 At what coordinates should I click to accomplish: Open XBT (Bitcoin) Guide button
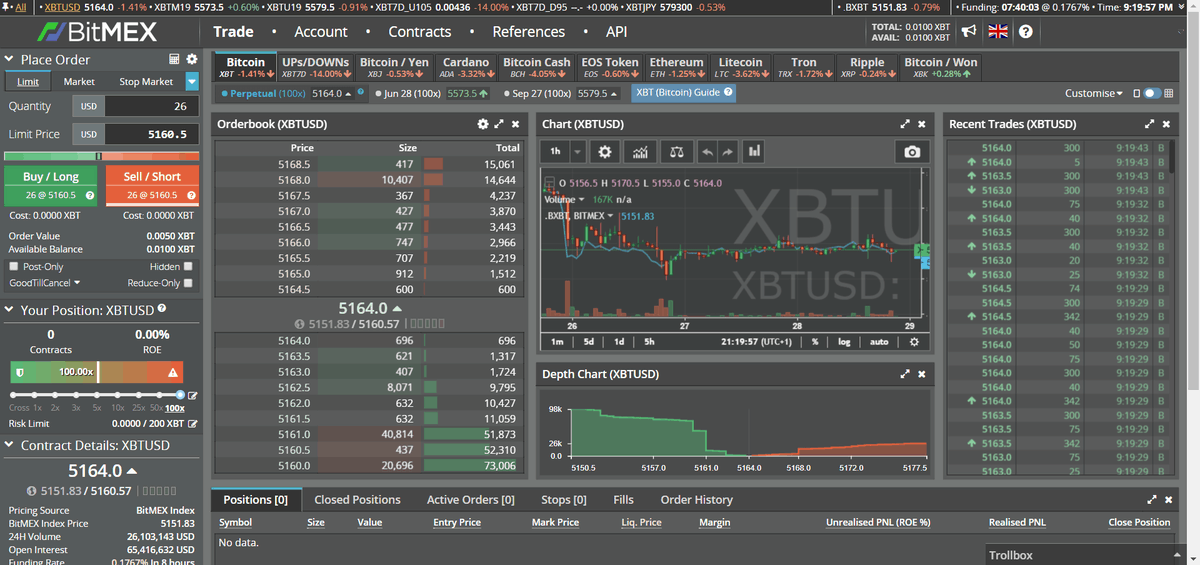tap(685, 93)
